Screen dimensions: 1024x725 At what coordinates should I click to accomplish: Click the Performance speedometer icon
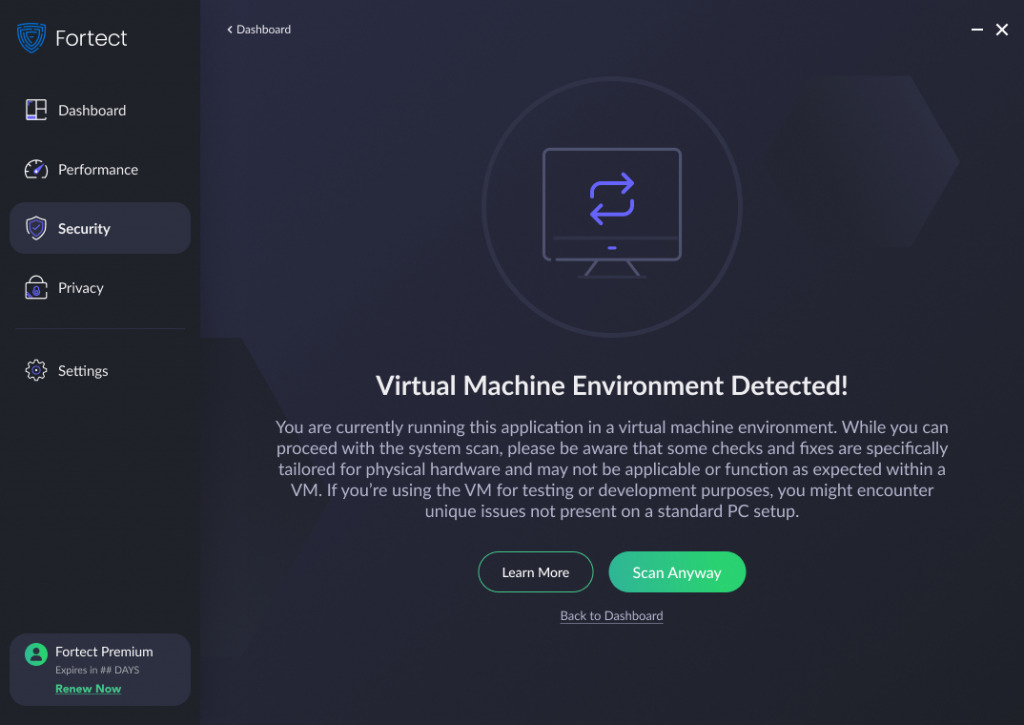coord(36,169)
